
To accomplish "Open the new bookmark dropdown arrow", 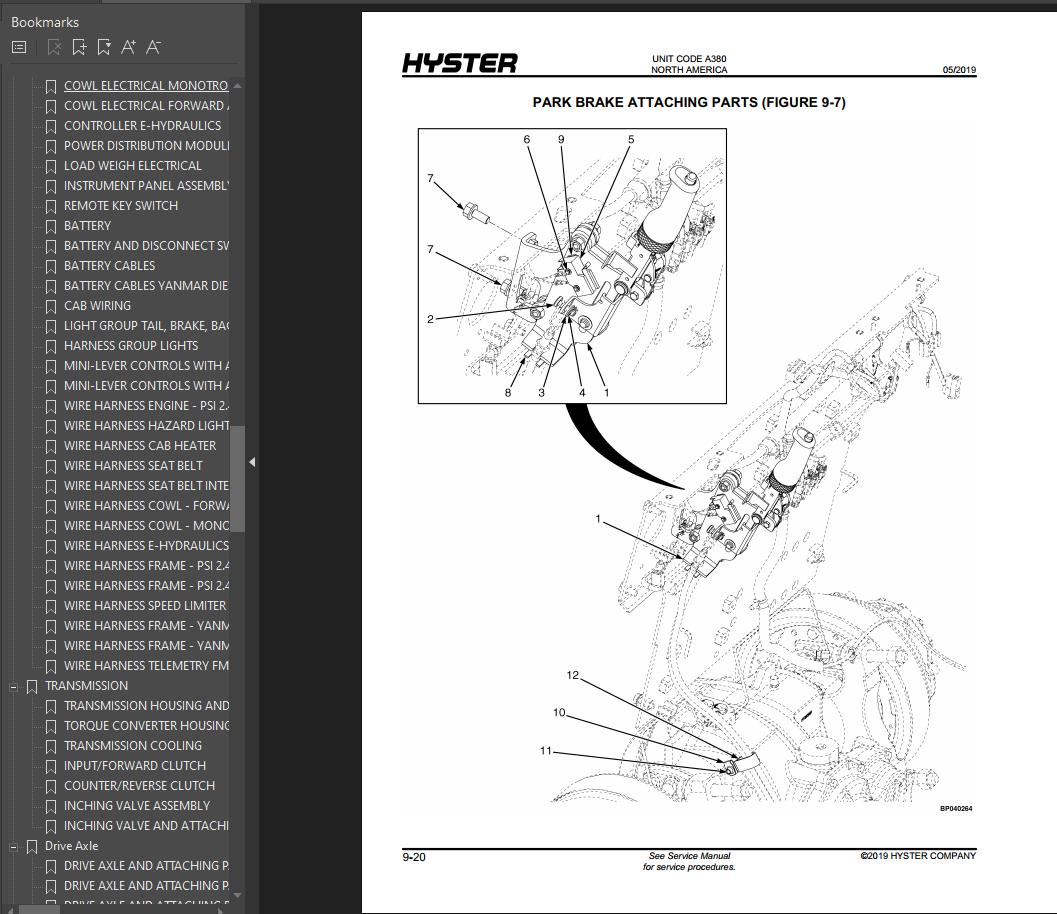I will click(x=103, y=47).
